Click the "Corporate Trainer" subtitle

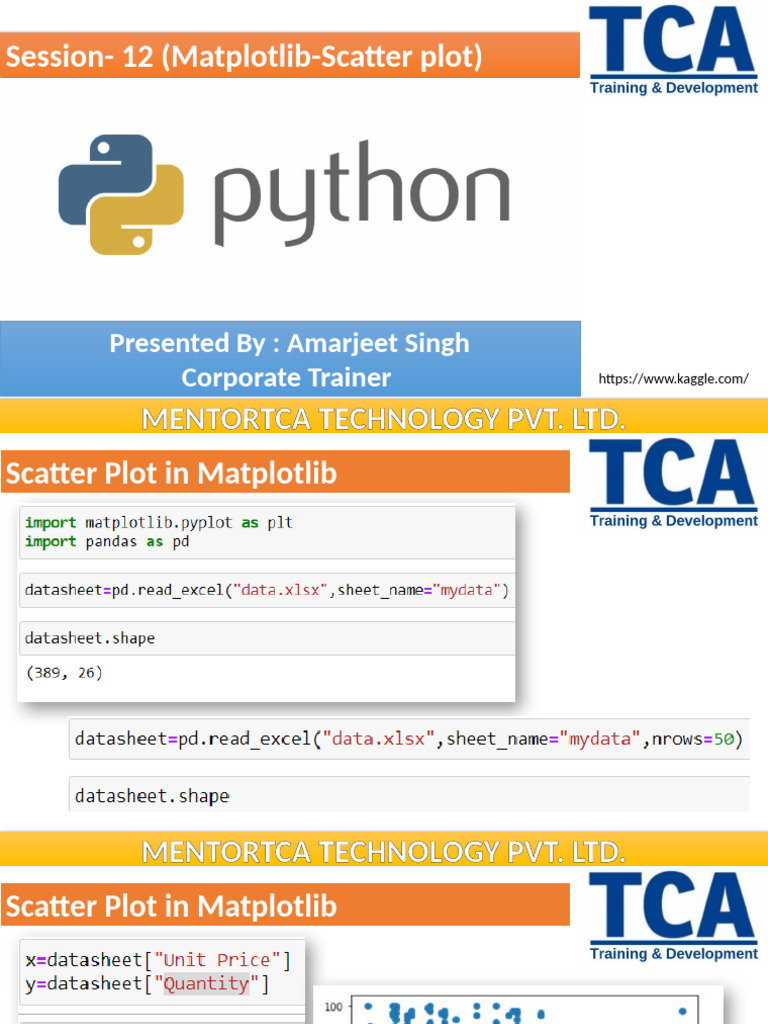[286, 377]
